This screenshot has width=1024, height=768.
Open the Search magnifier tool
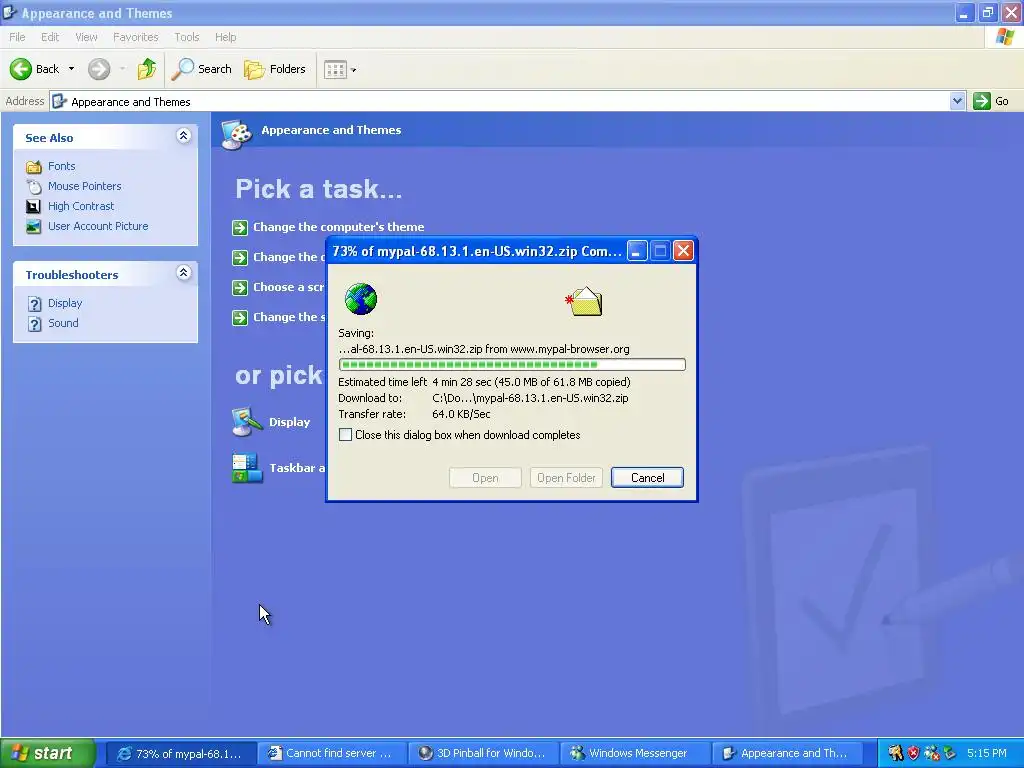202,69
